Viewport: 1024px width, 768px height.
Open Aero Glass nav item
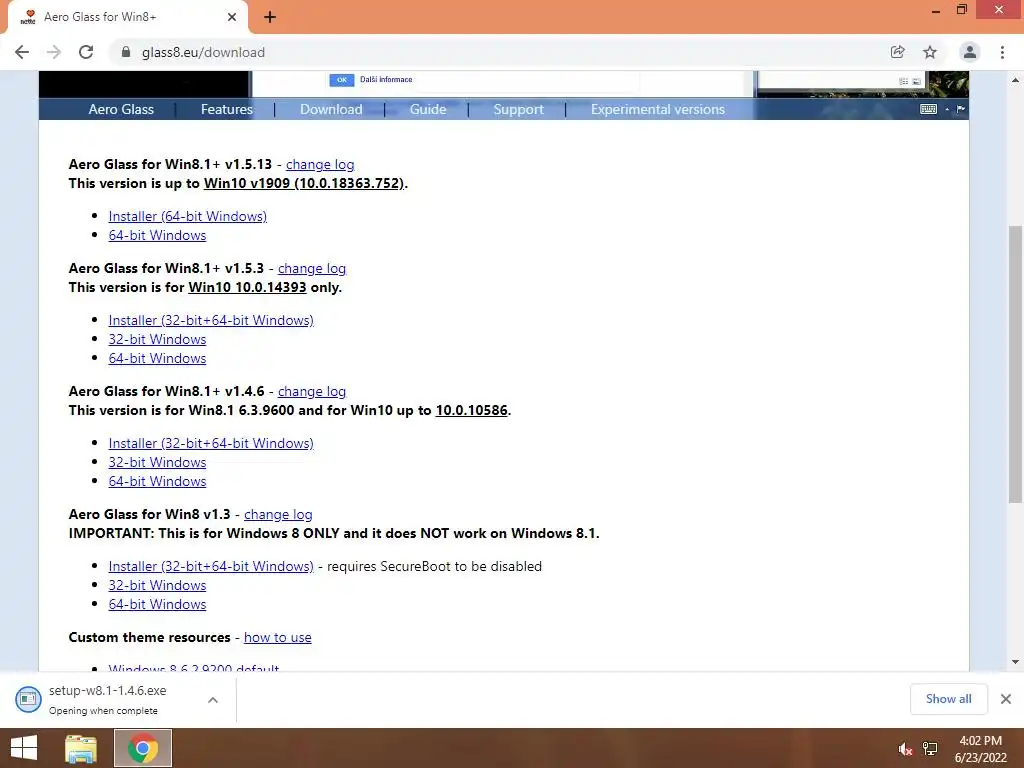(x=121, y=110)
